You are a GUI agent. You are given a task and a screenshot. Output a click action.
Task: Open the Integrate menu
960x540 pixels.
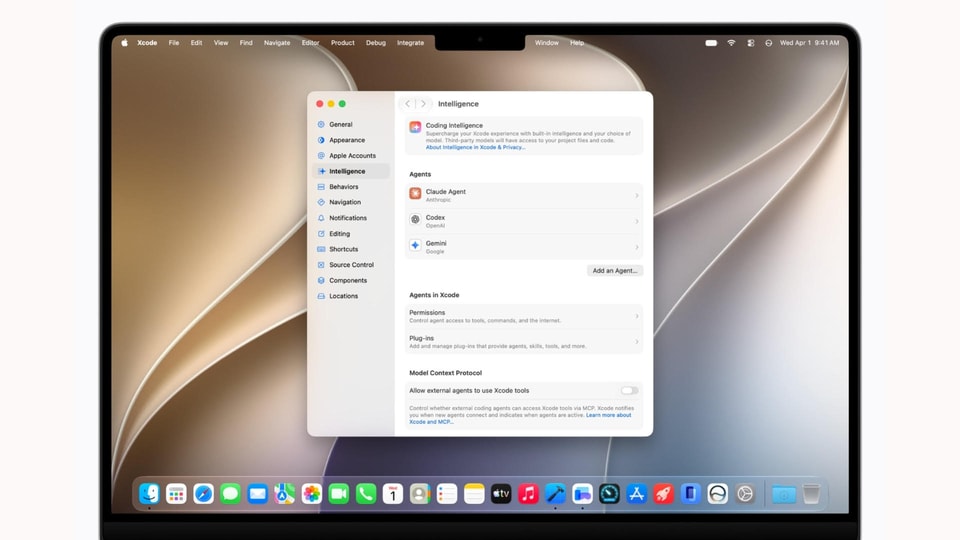410,43
